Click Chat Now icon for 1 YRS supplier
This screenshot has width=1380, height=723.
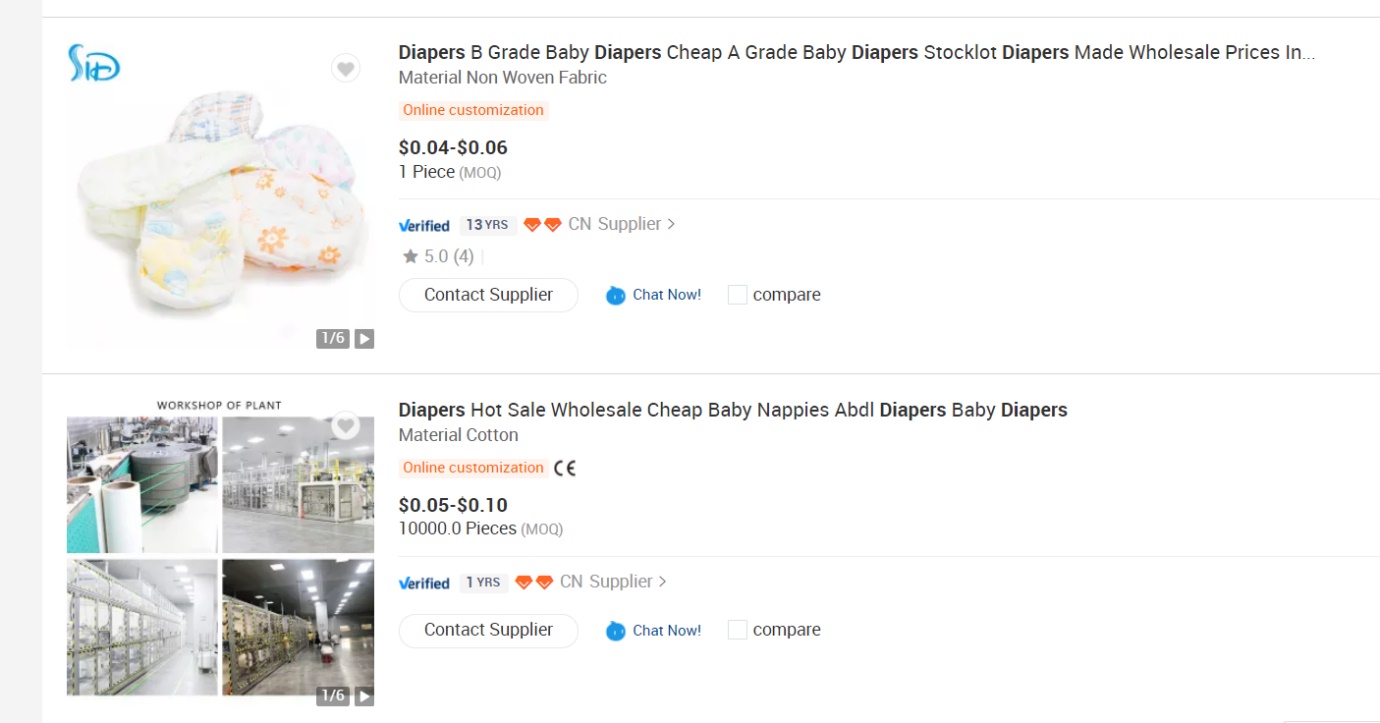coord(616,631)
